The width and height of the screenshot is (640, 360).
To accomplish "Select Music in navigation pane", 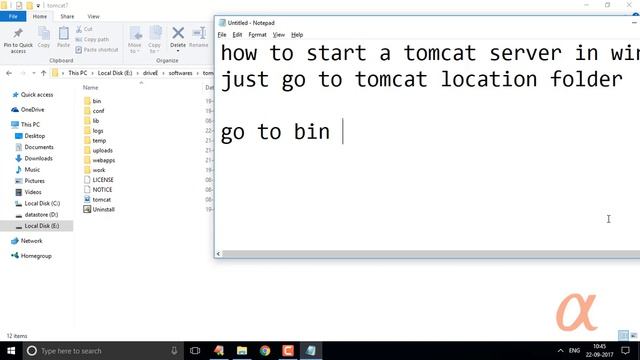I will tap(32, 169).
